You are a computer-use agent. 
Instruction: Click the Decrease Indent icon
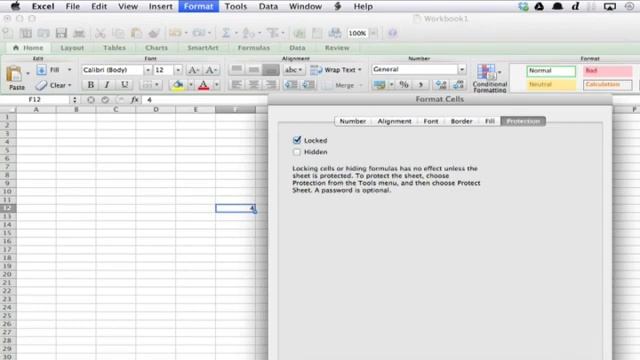(291, 85)
